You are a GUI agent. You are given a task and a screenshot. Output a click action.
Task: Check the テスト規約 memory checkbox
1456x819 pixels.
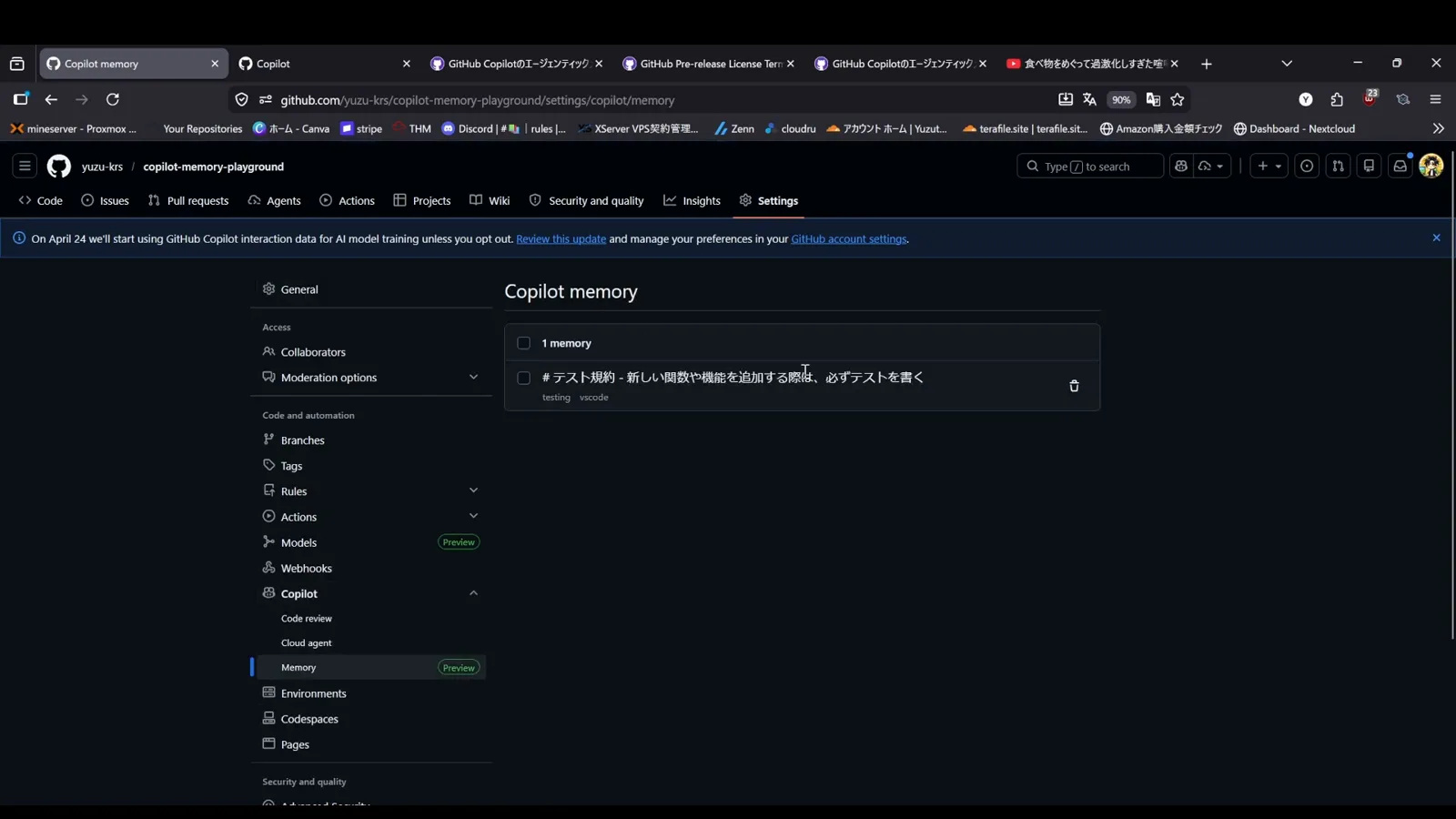click(523, 378)
